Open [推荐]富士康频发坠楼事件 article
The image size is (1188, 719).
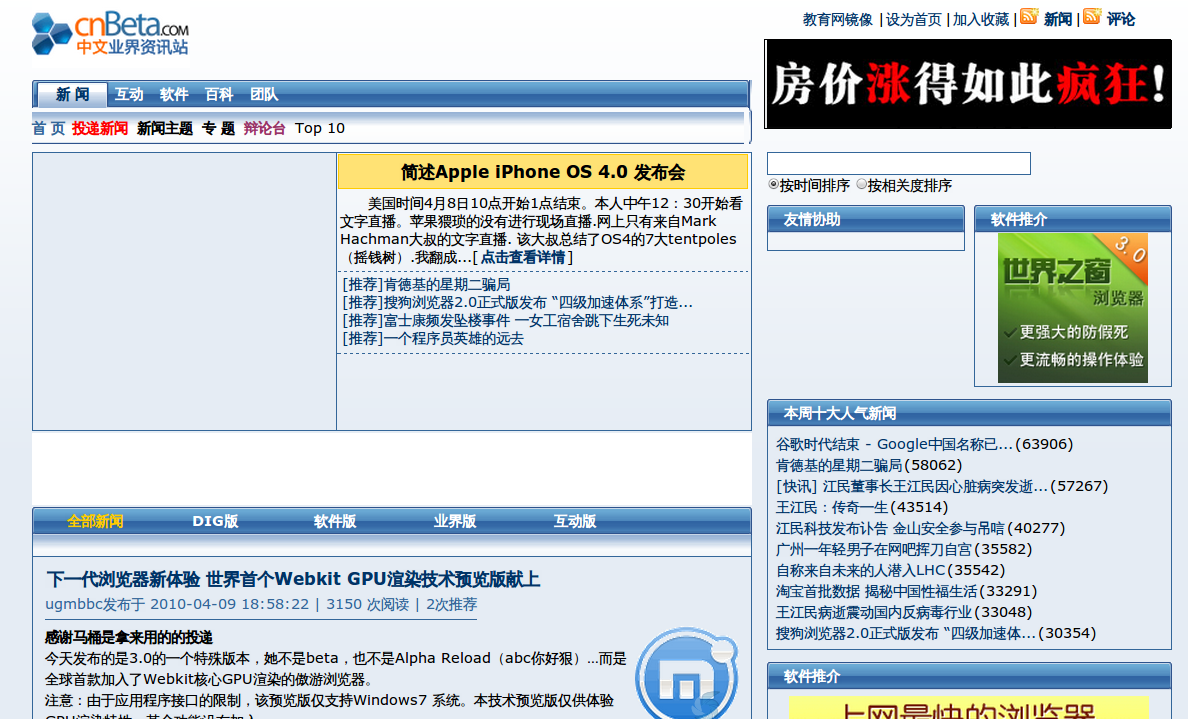pyautogui.click(x=505, y=321)
